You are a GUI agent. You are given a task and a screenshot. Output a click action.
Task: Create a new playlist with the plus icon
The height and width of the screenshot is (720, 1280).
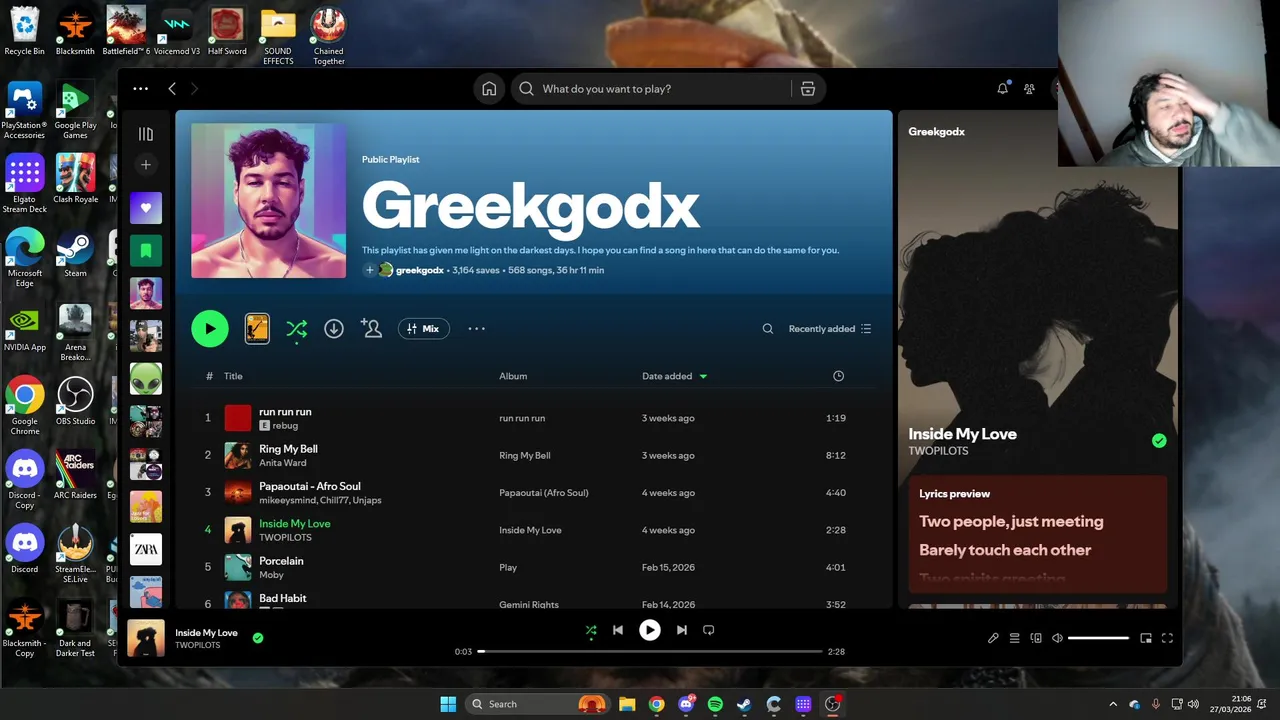(146, 165)
